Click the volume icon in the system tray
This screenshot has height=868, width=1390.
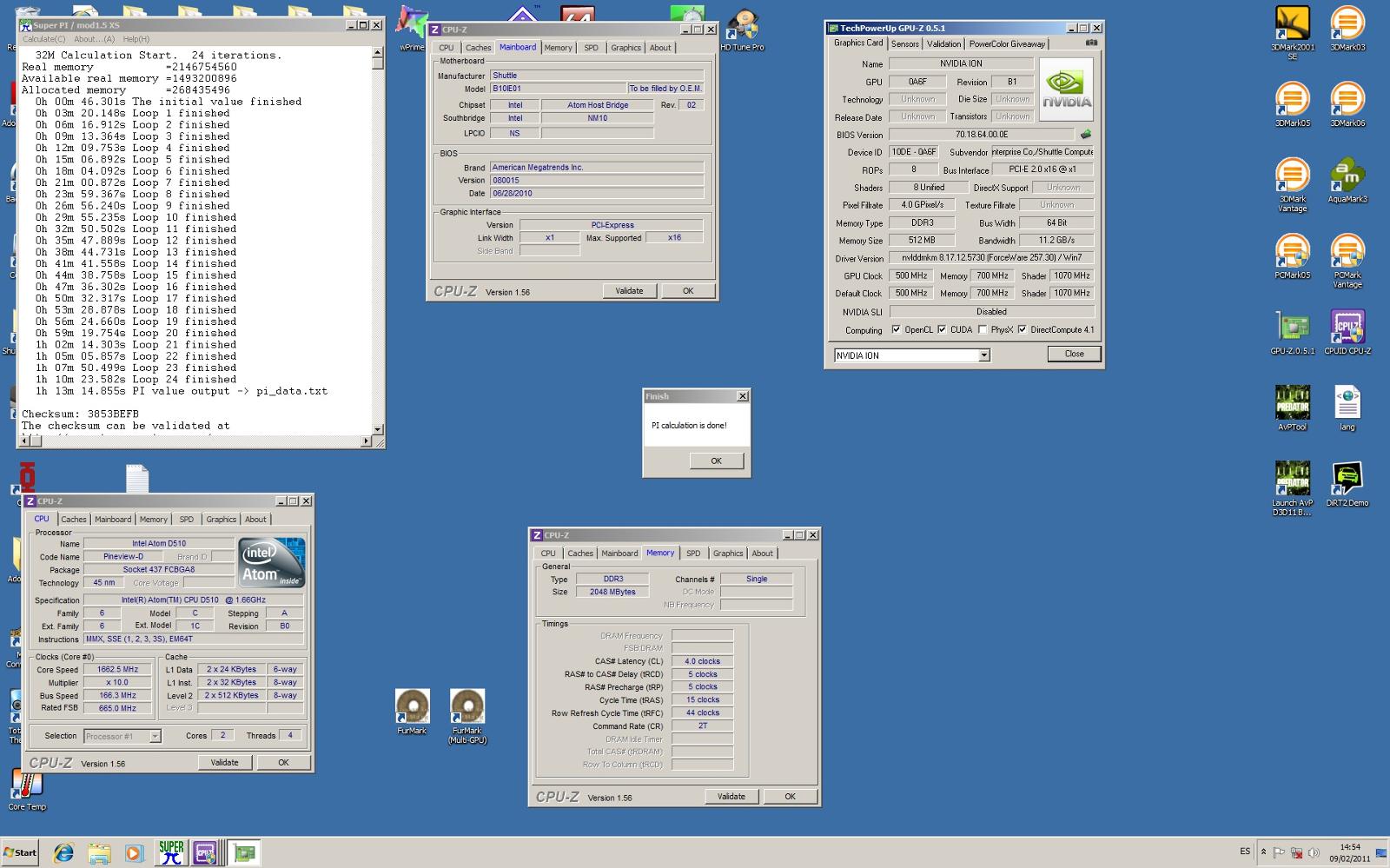coord(1314,852)
